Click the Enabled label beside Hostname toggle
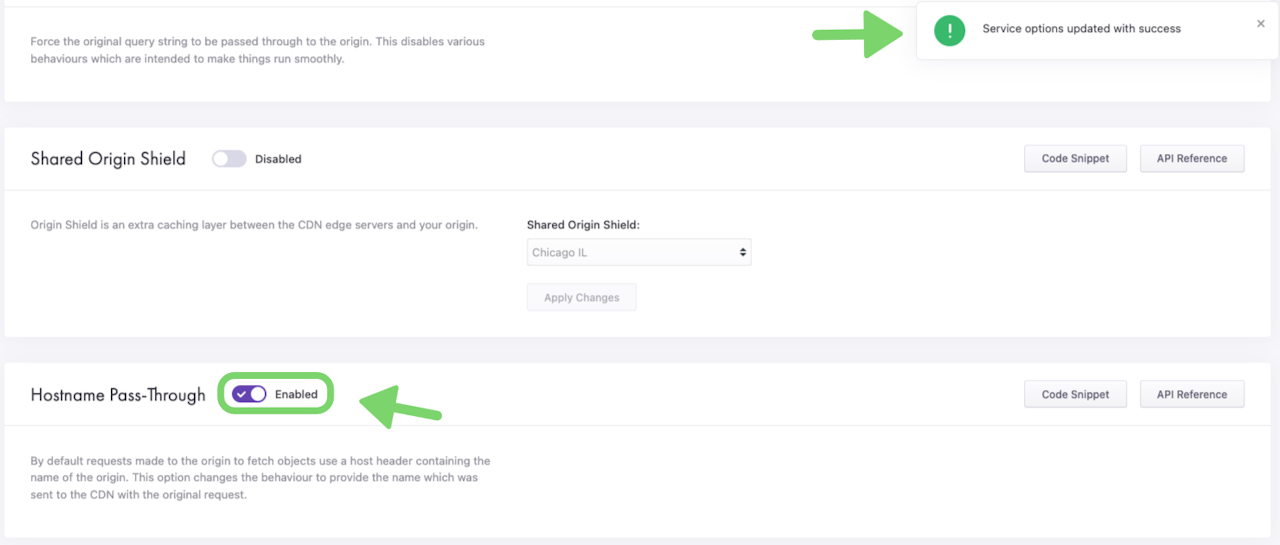Viewport: 1280px width, 545px height. pos(296,394)
